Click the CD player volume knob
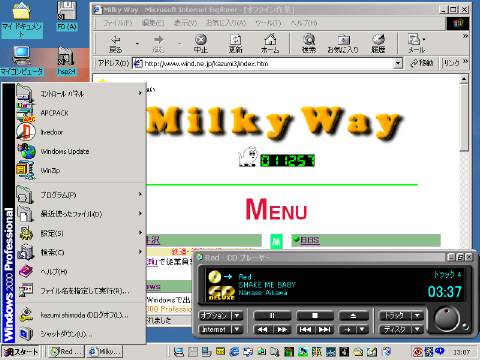The width and height of the screenshot is (480, 360). point(446,319)
